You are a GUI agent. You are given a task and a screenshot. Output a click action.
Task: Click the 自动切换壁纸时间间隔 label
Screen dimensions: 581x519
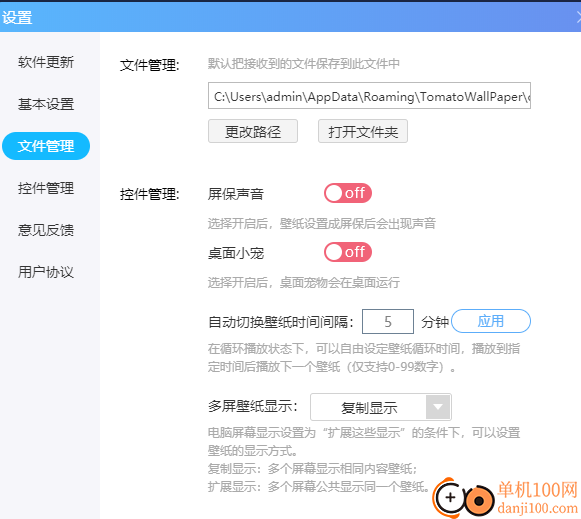coord(281,322)
